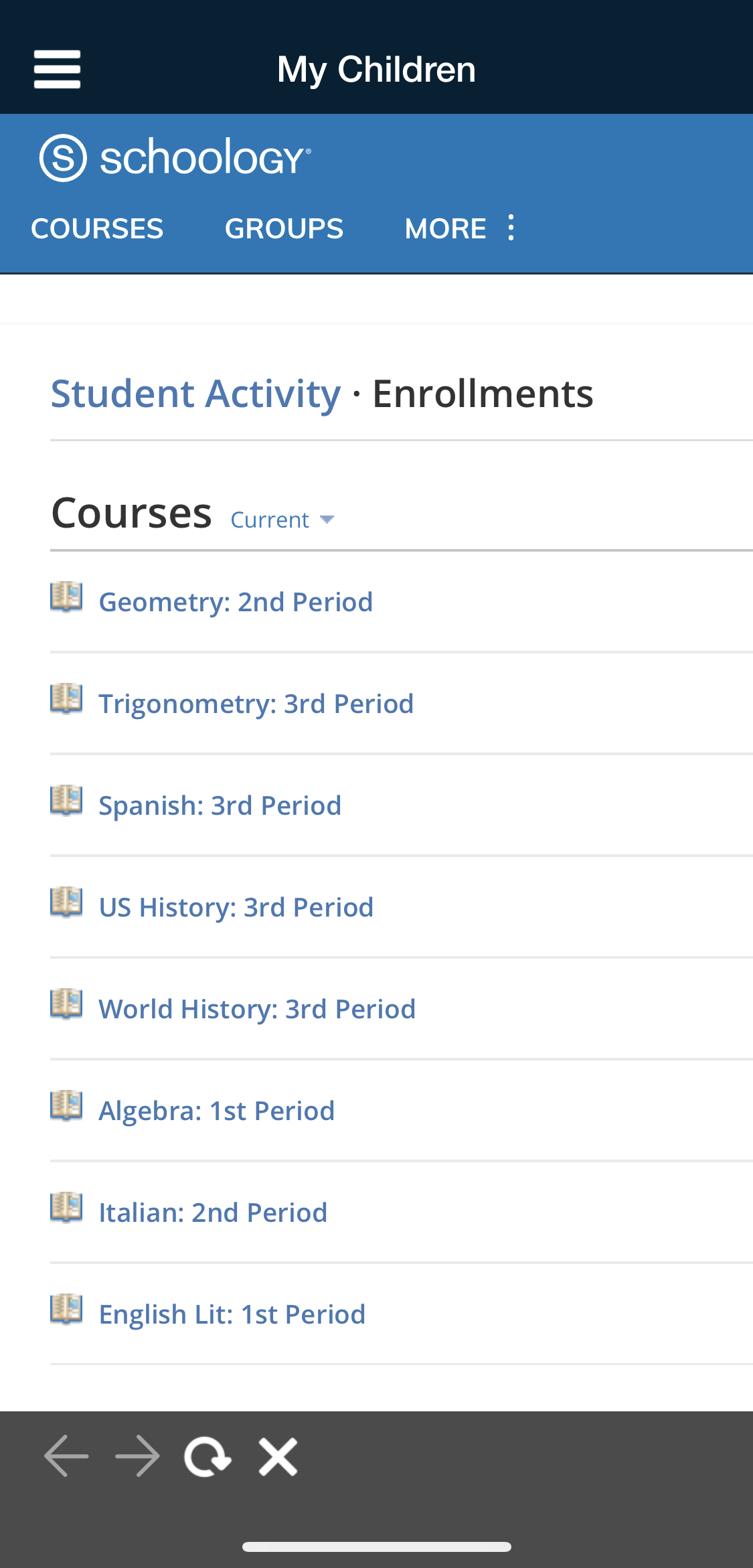Expand the Current courses dropdown
This screenshot has width=753, height=1568.
coord(282,520)
